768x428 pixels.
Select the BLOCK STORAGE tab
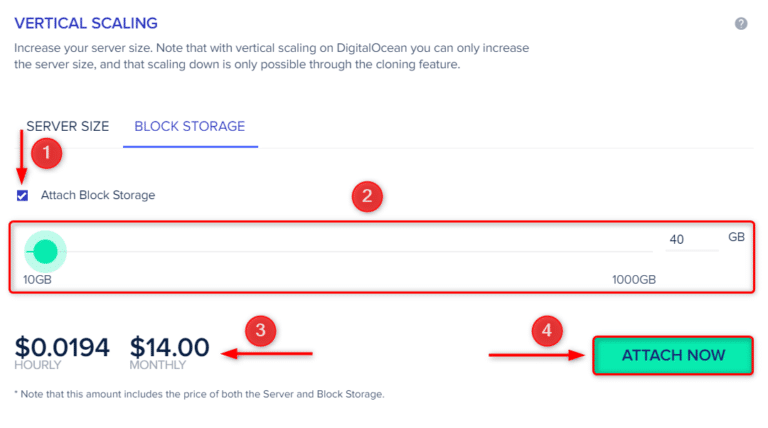coord(189,127)
